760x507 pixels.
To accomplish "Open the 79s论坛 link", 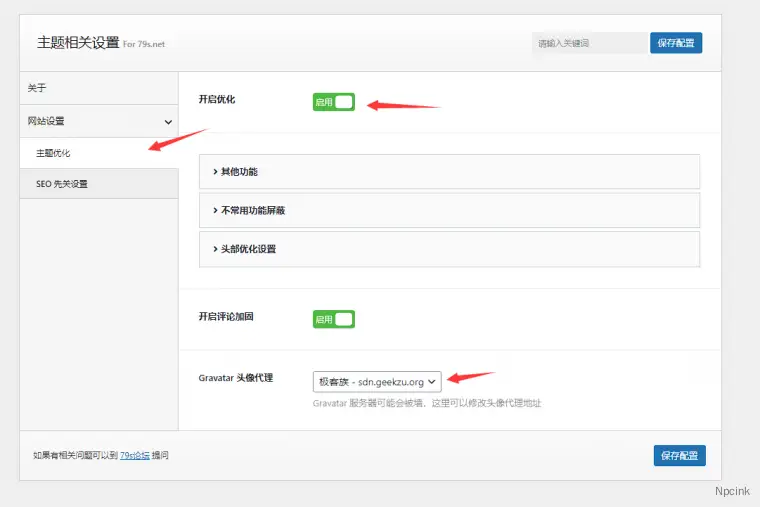I will coord(134,456).
